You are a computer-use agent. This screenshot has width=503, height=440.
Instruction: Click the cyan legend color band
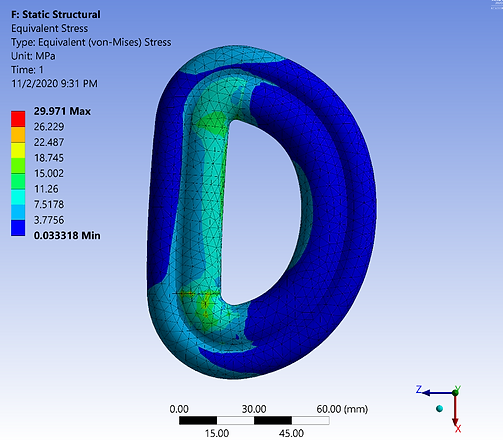(18, 197)
